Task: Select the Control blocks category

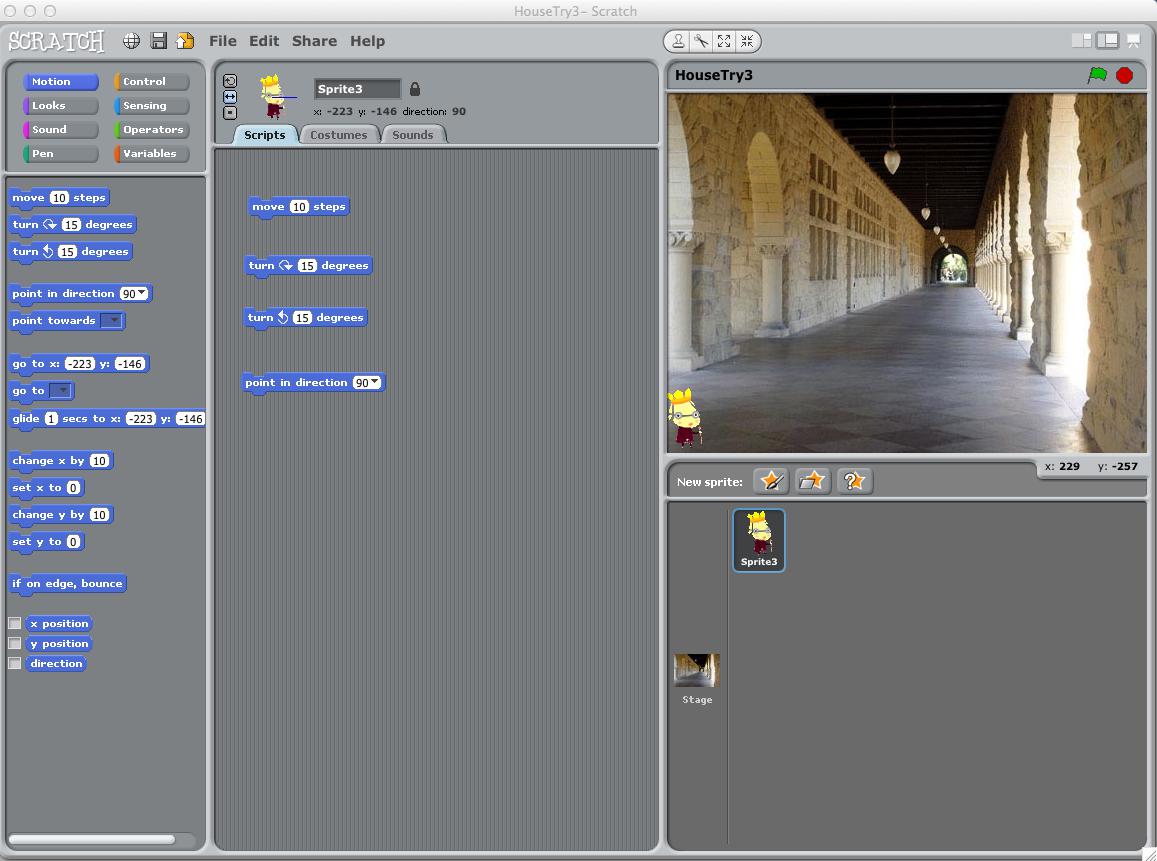Action: pyautogui.click(x=153, y=82)
